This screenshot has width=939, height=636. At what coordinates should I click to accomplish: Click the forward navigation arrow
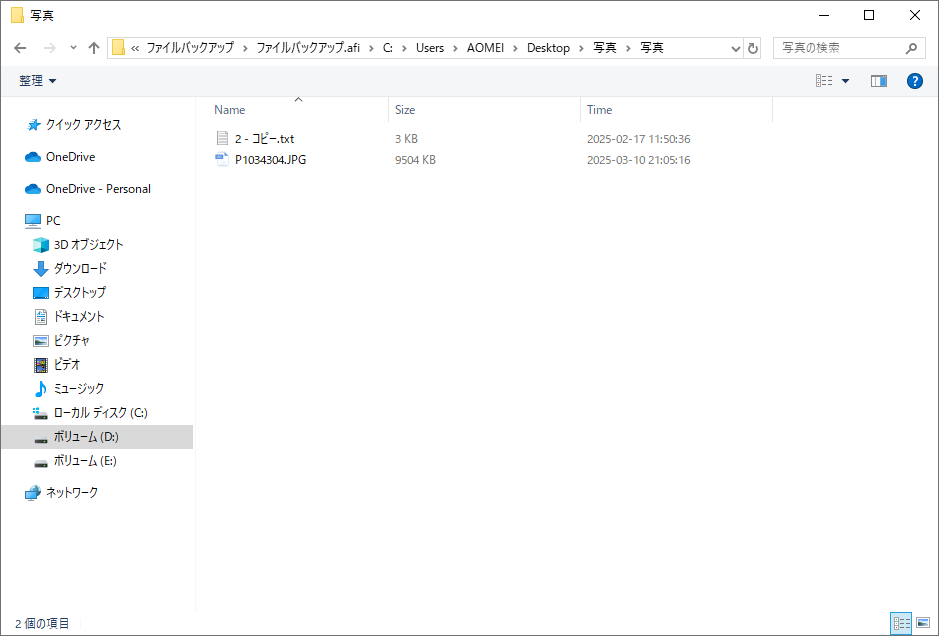(50, 48)
